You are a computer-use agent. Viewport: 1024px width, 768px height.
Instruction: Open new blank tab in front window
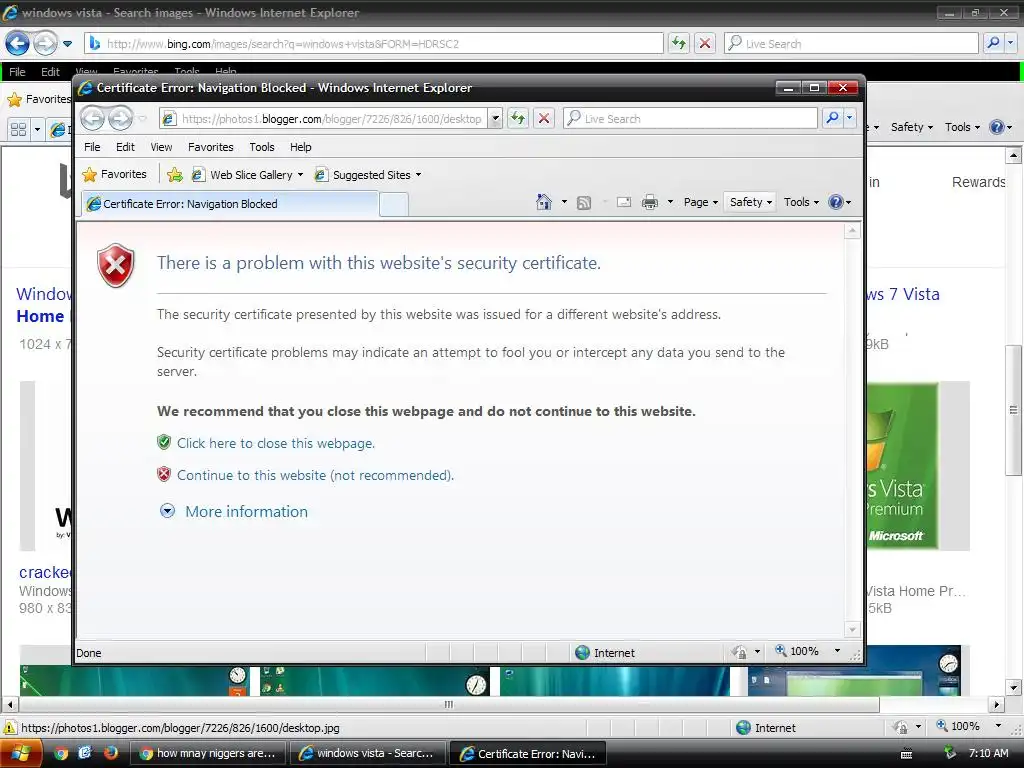click(394, 204)
